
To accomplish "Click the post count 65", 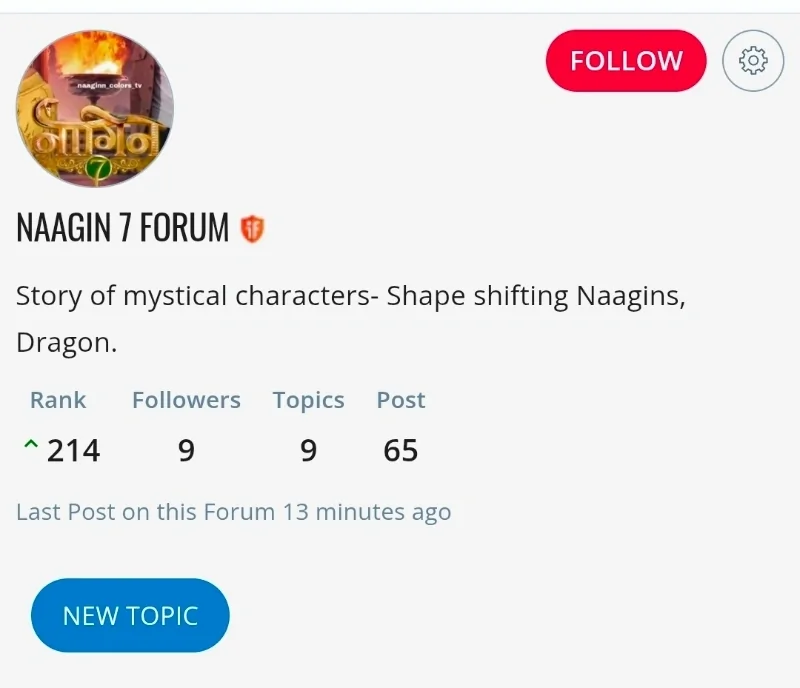I will click(x=401, y=451).
